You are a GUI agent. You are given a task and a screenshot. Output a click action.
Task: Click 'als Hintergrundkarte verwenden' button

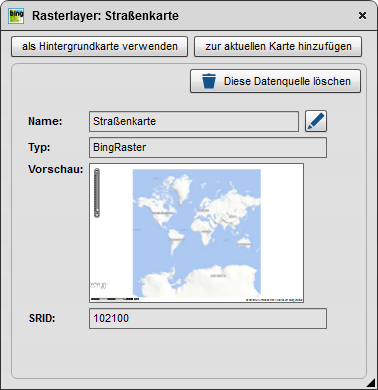pyautogui.click(x=100, y=46)
